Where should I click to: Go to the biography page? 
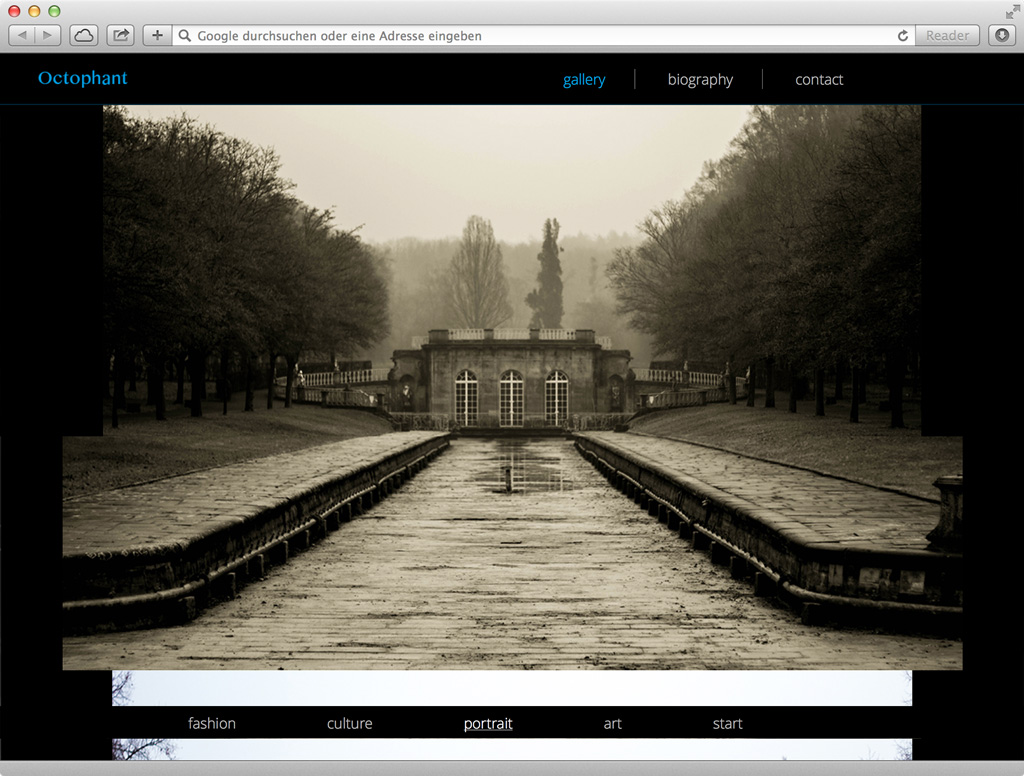click(x=700, y=80)
